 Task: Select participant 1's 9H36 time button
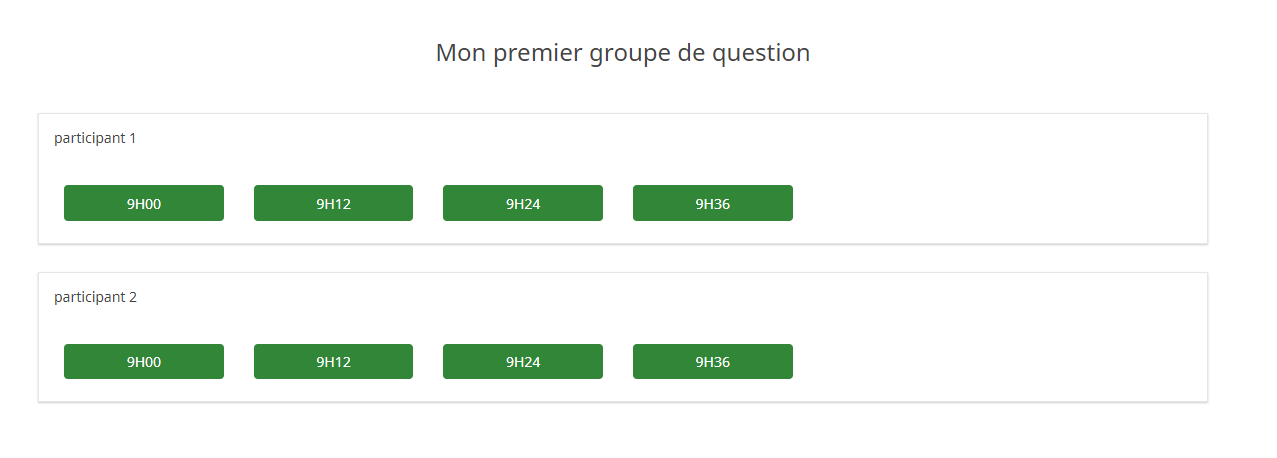pyautogui.click(x=713, y=203)
